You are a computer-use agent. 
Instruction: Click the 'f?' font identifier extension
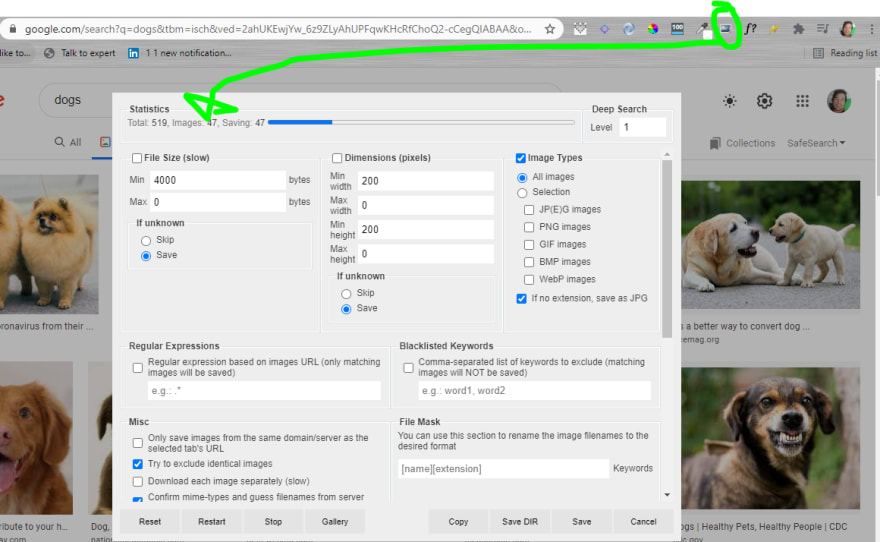click(750, 29)
